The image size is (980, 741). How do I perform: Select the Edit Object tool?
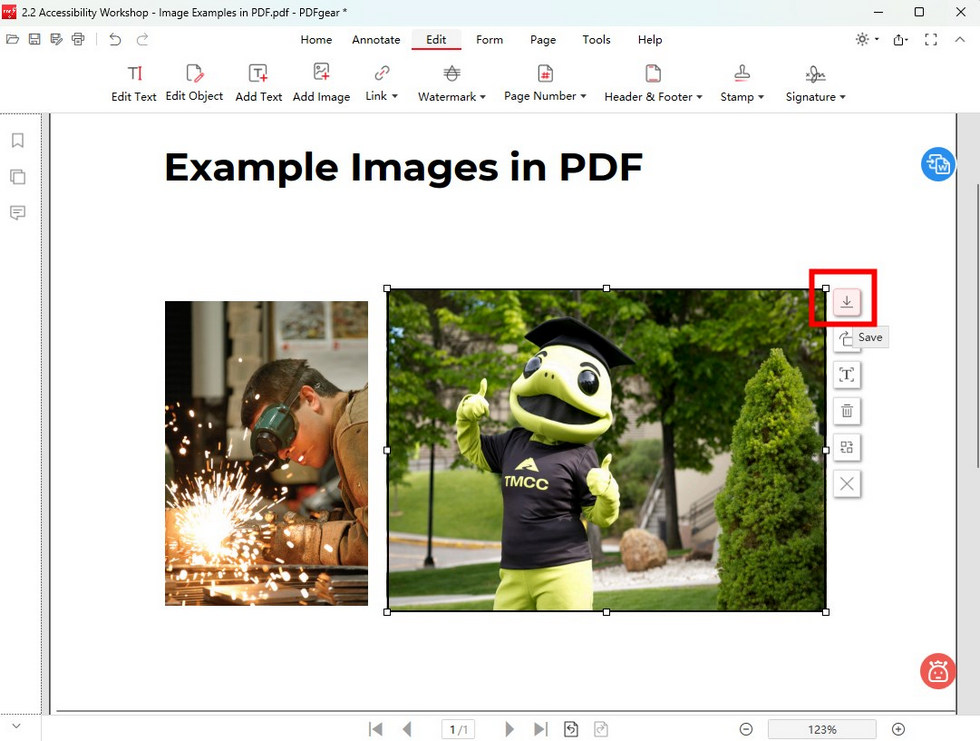193,80
